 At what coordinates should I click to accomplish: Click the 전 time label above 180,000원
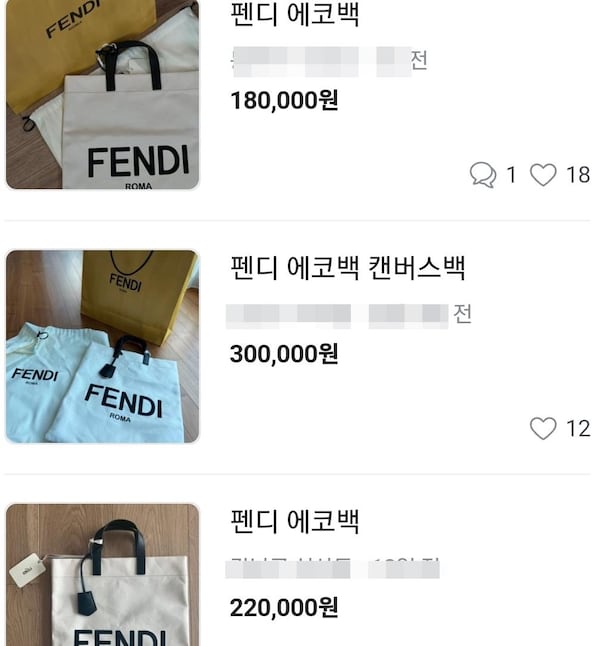point(419,60)
